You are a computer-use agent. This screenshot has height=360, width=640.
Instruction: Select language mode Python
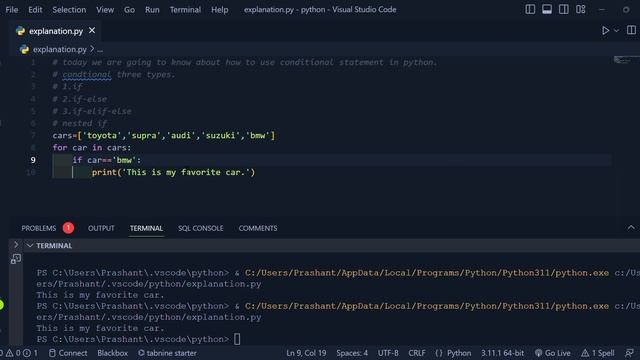pyautogui.click(x=459, y=353)
